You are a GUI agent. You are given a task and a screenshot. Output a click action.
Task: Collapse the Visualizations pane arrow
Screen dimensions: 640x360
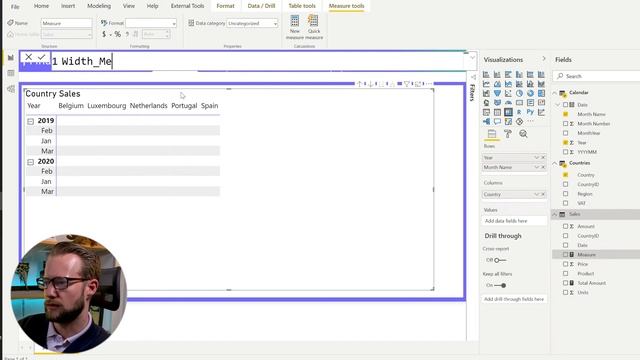point(544,59)
